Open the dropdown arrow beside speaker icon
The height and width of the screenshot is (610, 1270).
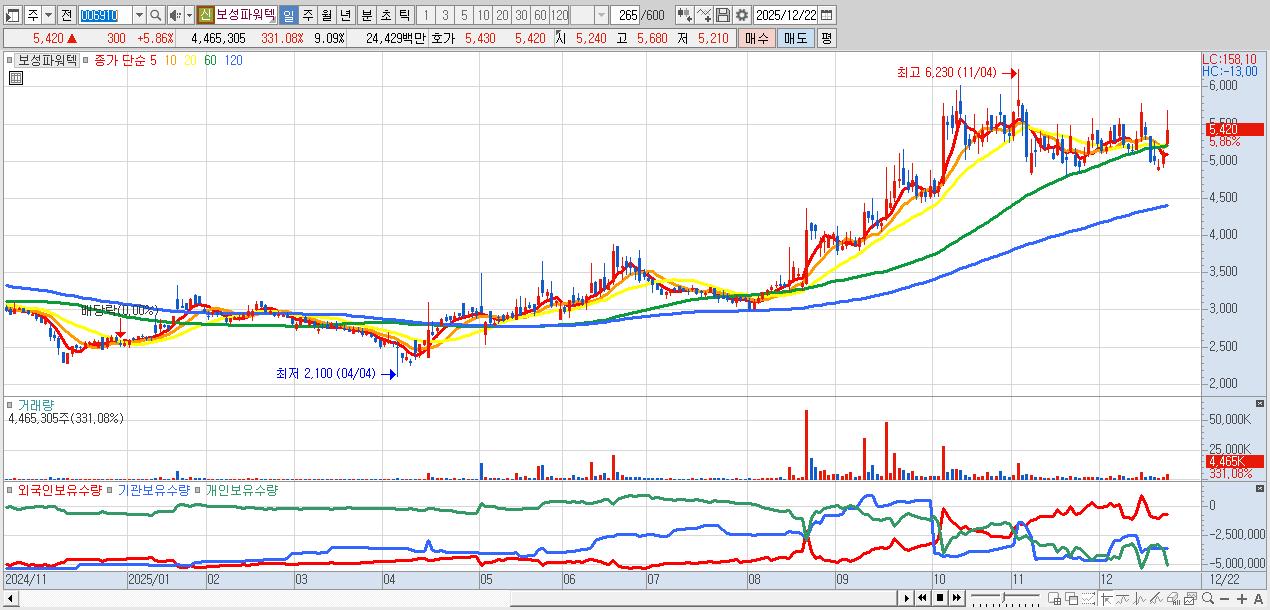pos(189,15)
